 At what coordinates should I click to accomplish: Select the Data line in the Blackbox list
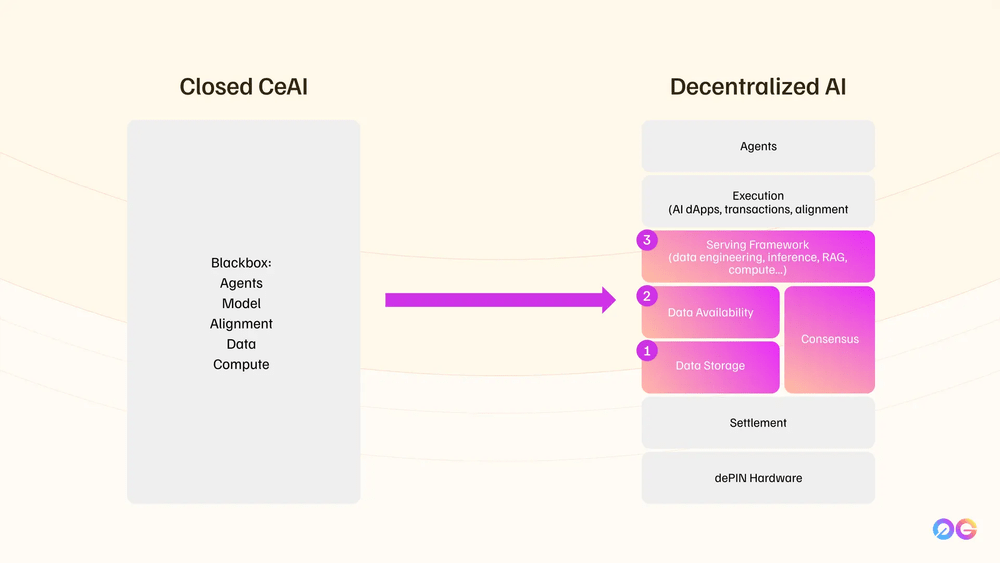coord(241,344)
